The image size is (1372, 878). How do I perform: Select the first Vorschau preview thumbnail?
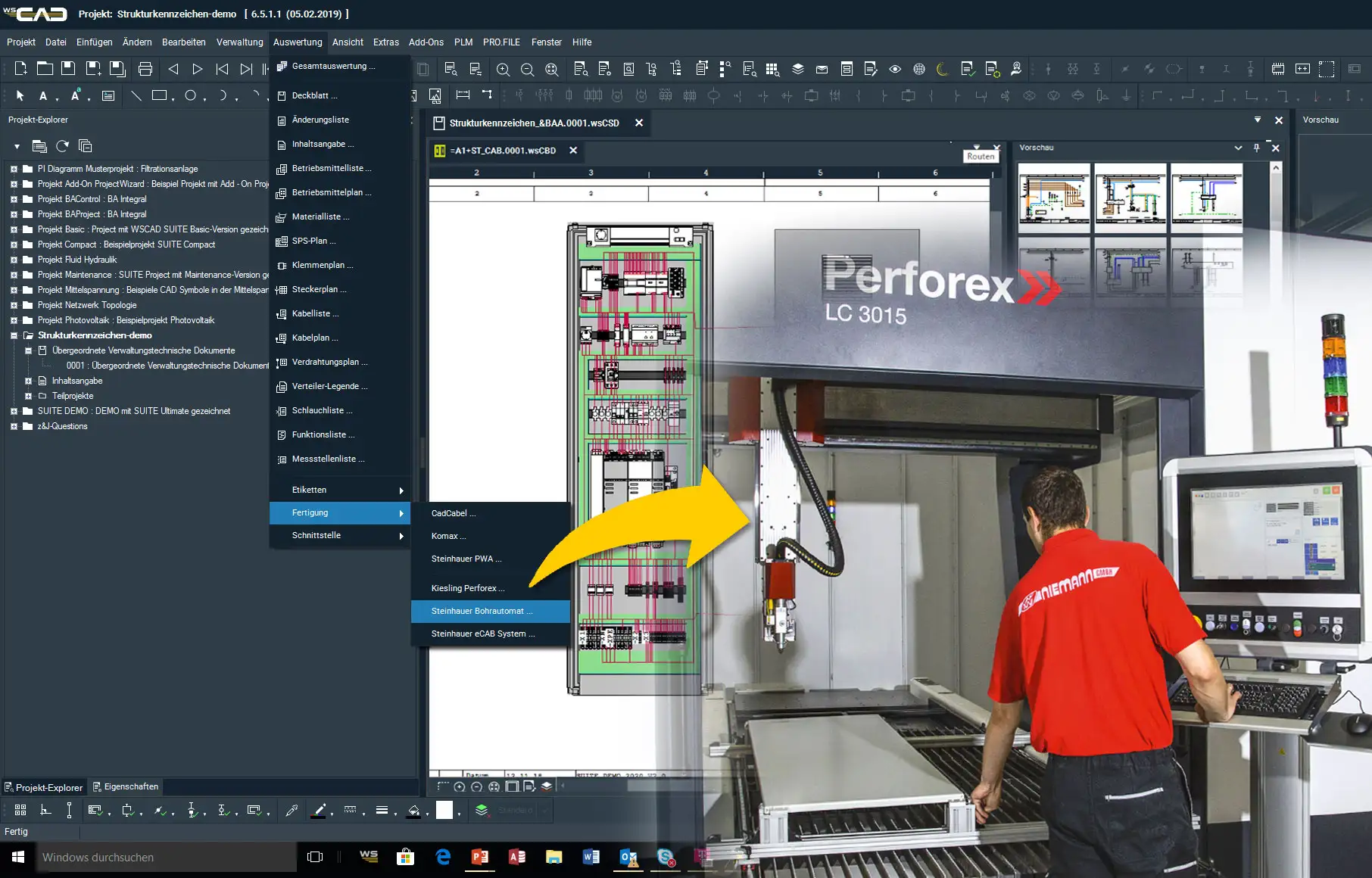tap(1054, 198)
